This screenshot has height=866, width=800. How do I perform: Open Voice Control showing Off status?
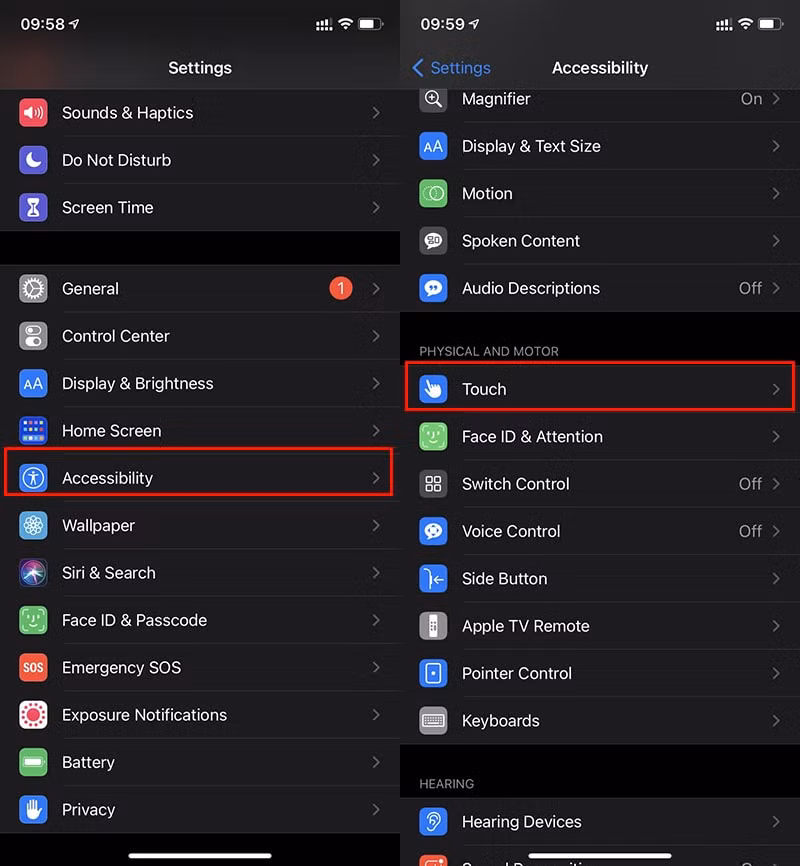tap(600, 531)
